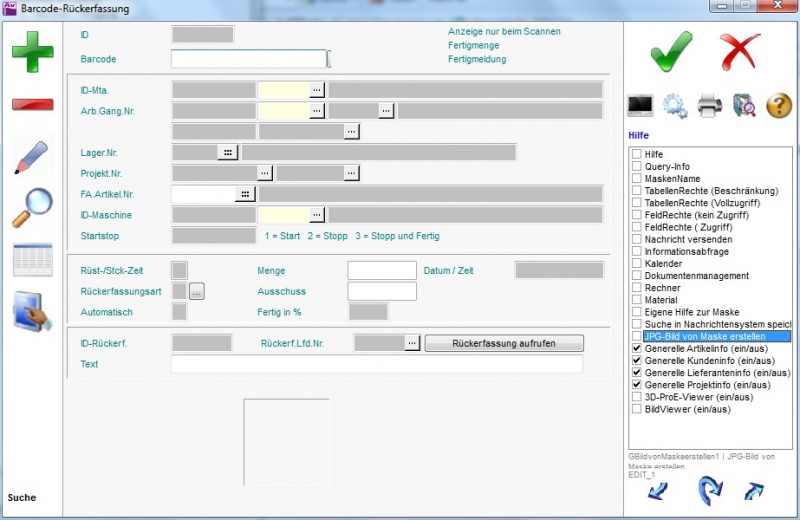Image resolution: width=800 pixels, height=520 pixels.
Task: Click the red minus delete icon
Action: pos(32,104)
